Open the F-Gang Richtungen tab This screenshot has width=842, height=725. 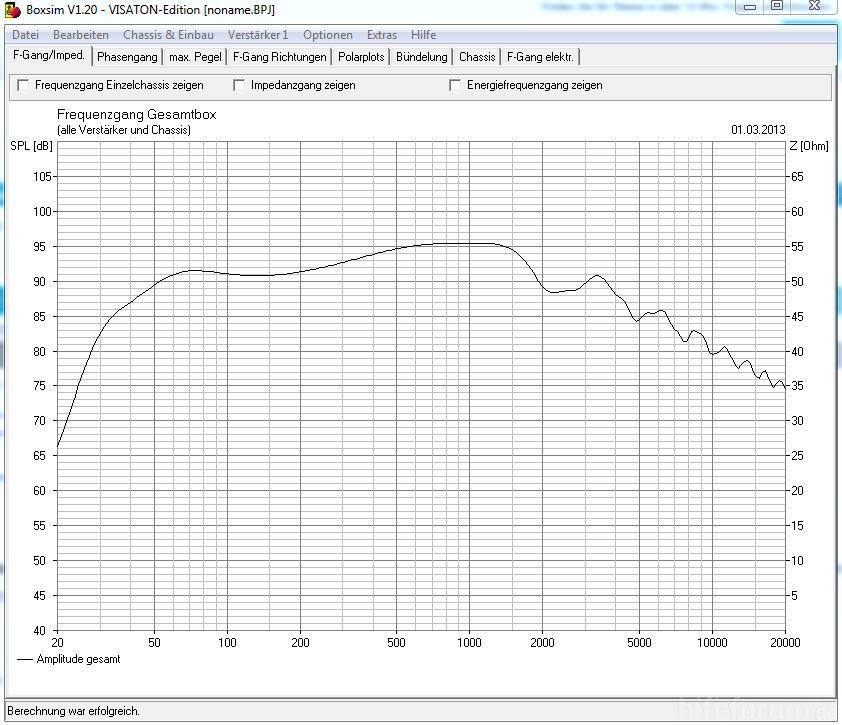(279, 57)
